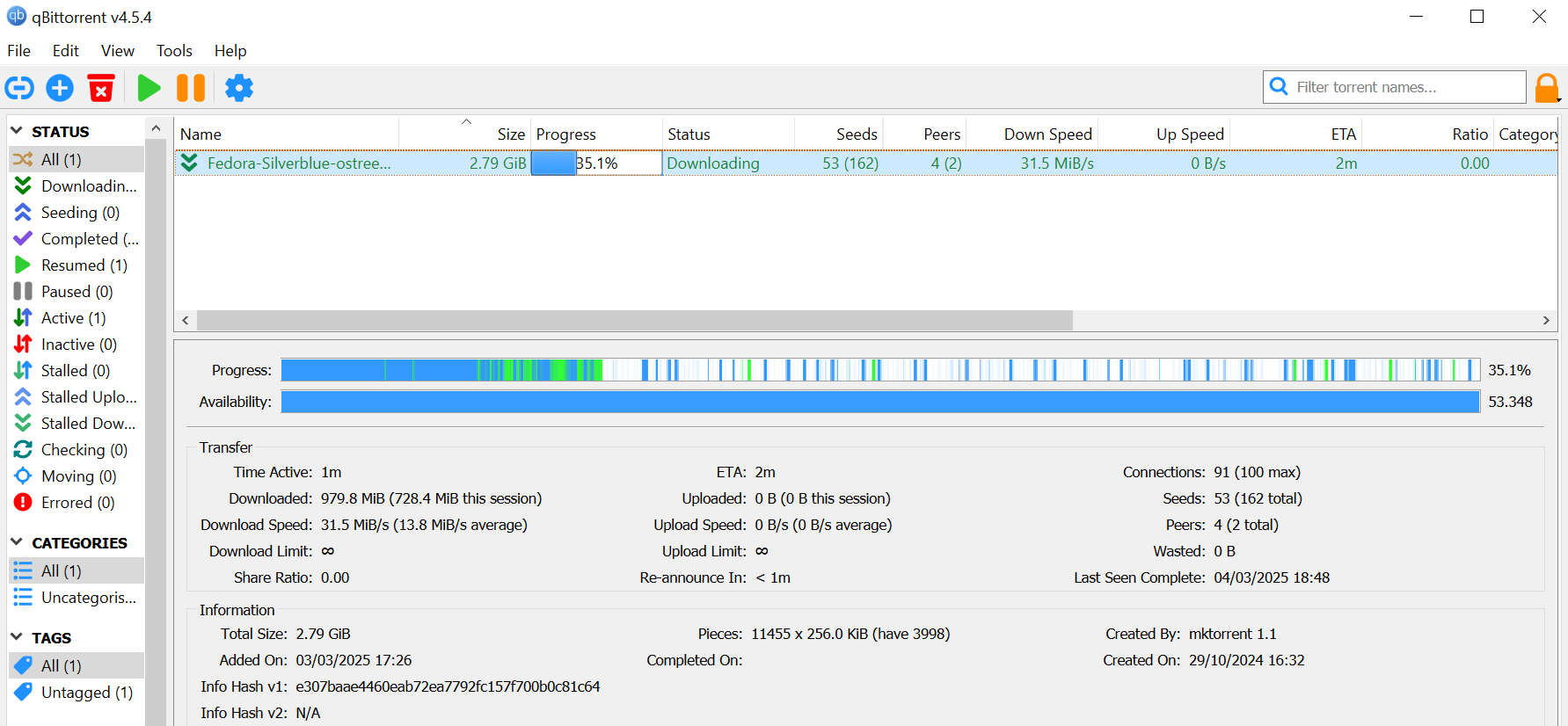Select the Resumed (1) status filter
Viewport: 1568px width, 726px height.
pos(77,265)
